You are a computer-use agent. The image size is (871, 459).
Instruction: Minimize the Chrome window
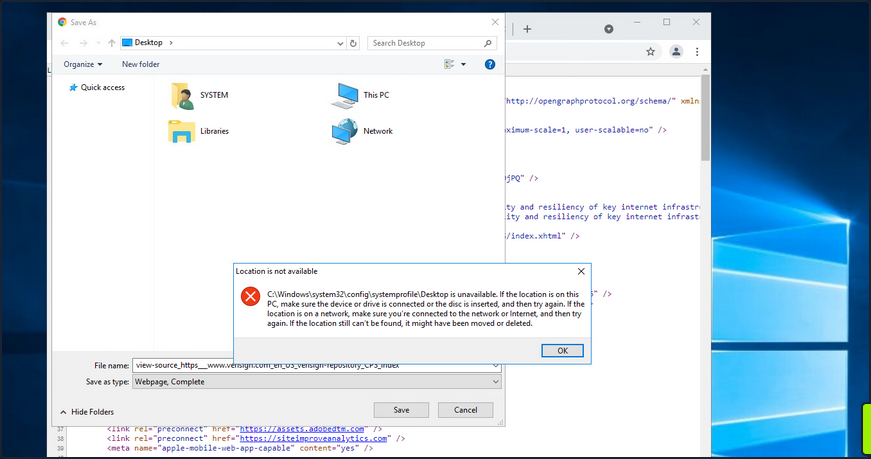[x=637, y=22]
